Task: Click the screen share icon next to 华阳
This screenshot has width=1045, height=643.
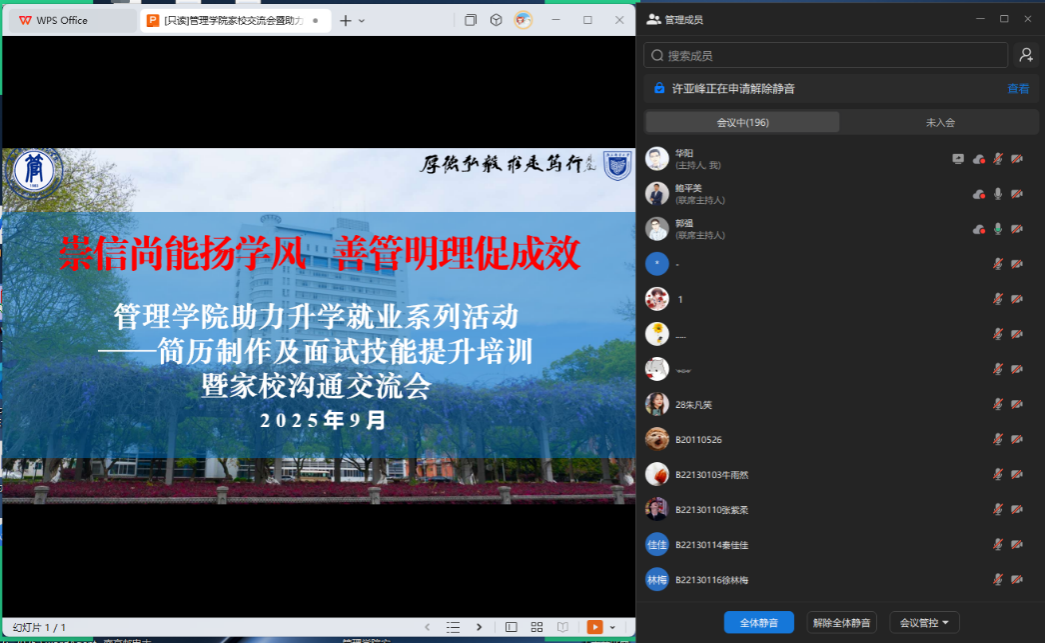Action: (958, 159)
